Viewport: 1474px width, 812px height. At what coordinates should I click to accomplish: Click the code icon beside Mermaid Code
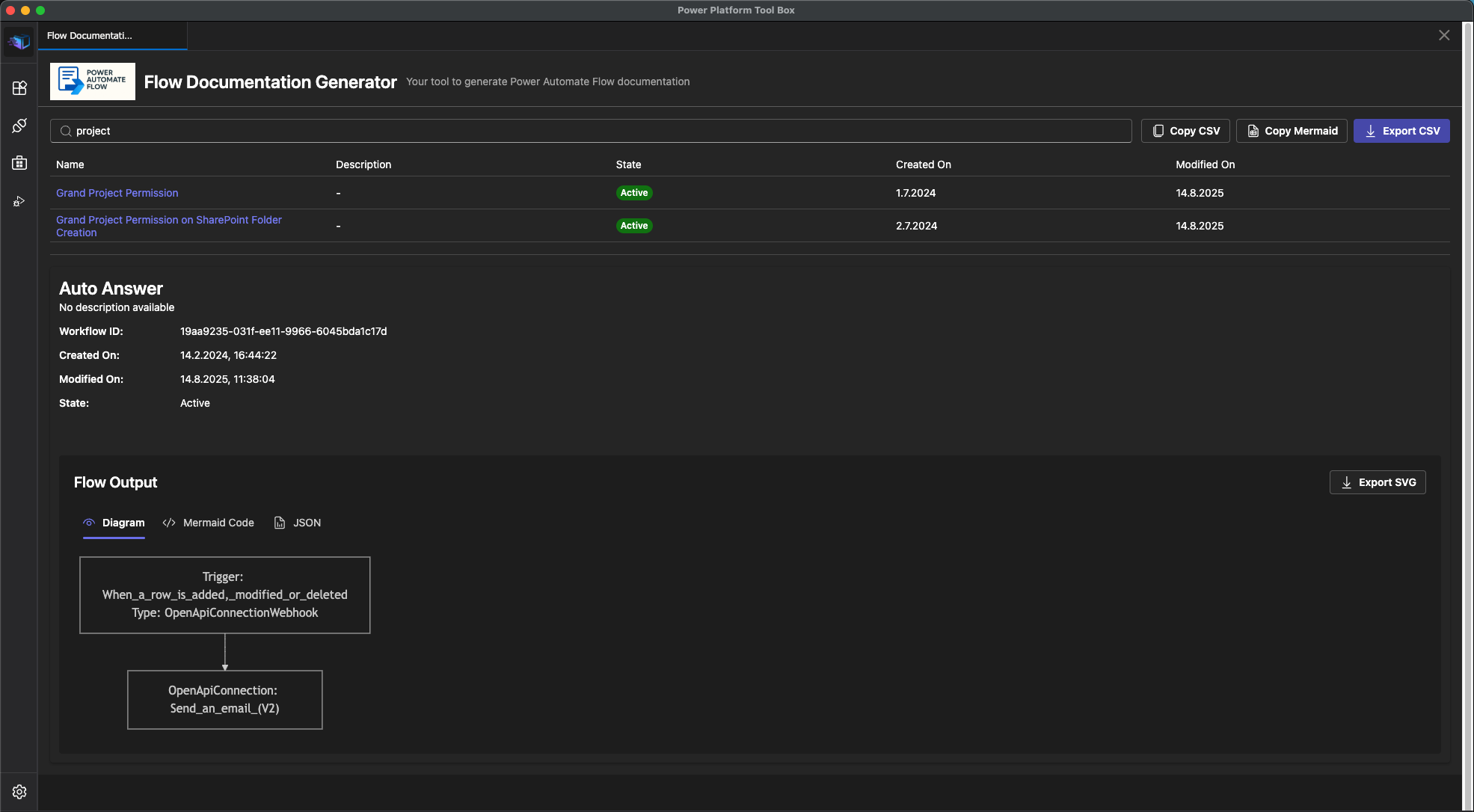[x=168, y=523]
